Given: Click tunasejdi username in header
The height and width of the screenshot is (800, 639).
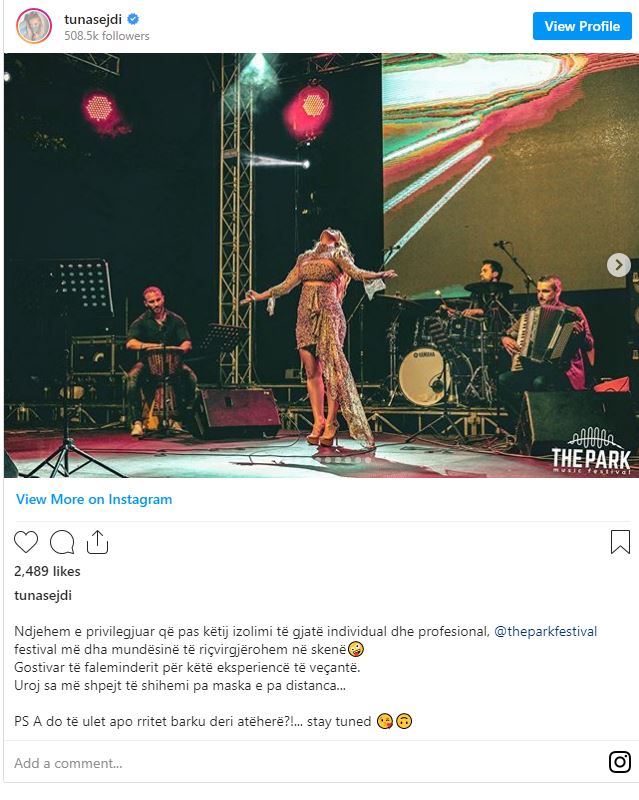Looking at the screenshot, I should (x=93, y=19).
